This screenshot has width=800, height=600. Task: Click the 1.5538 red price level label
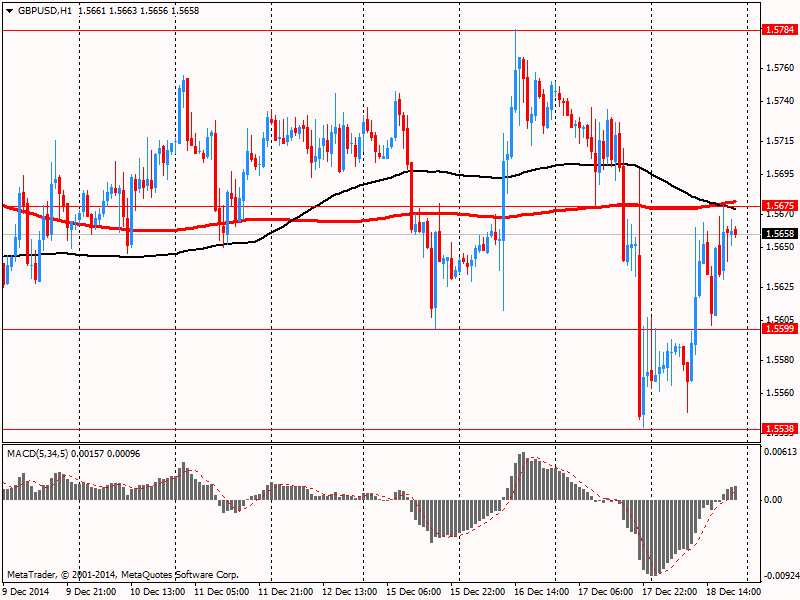pos(780,429)
